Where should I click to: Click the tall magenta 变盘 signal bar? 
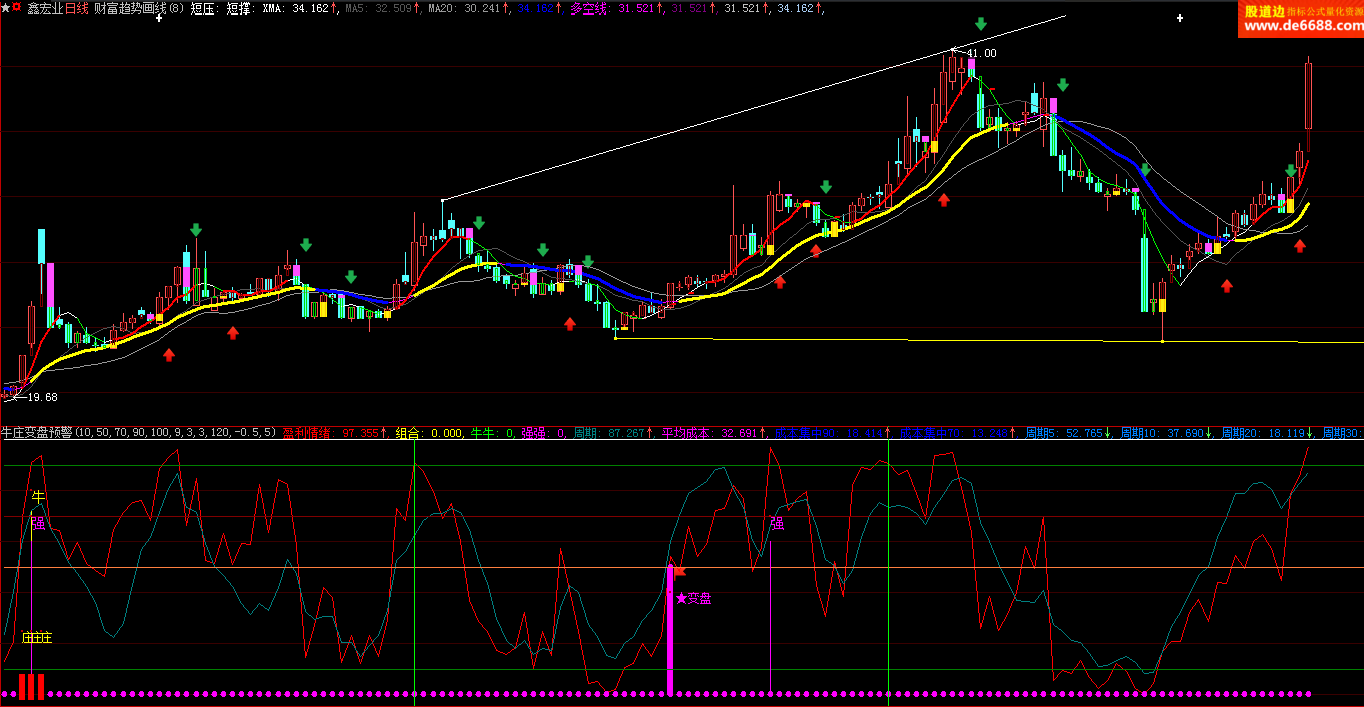coord(670,628)
